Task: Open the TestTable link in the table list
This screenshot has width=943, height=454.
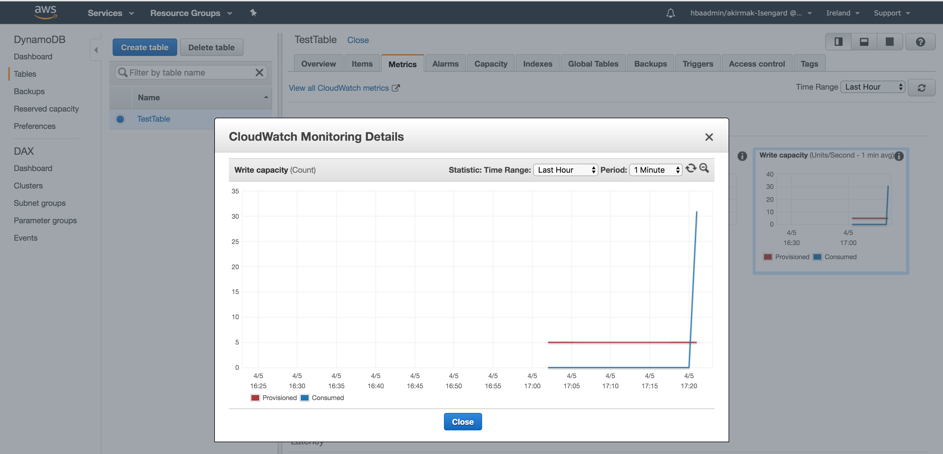Action: 153,119
